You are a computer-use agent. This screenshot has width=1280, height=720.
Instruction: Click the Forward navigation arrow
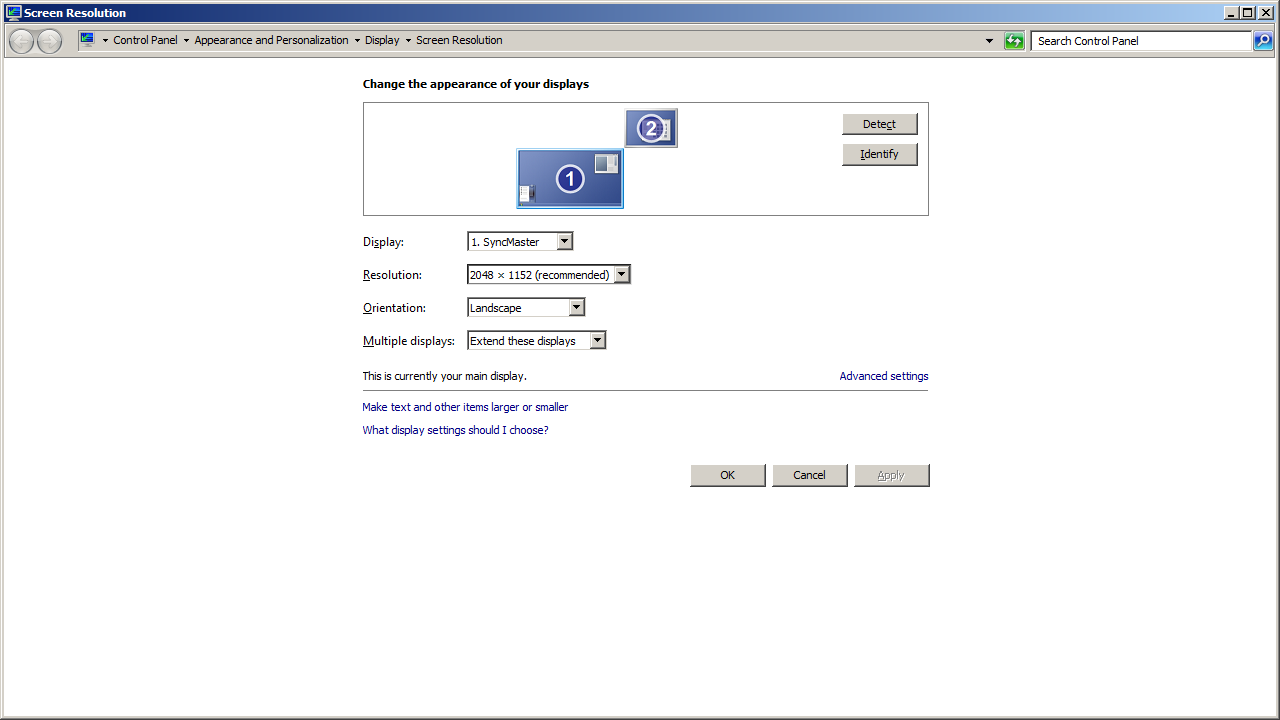pyautogui.click(x=49, y=41)
